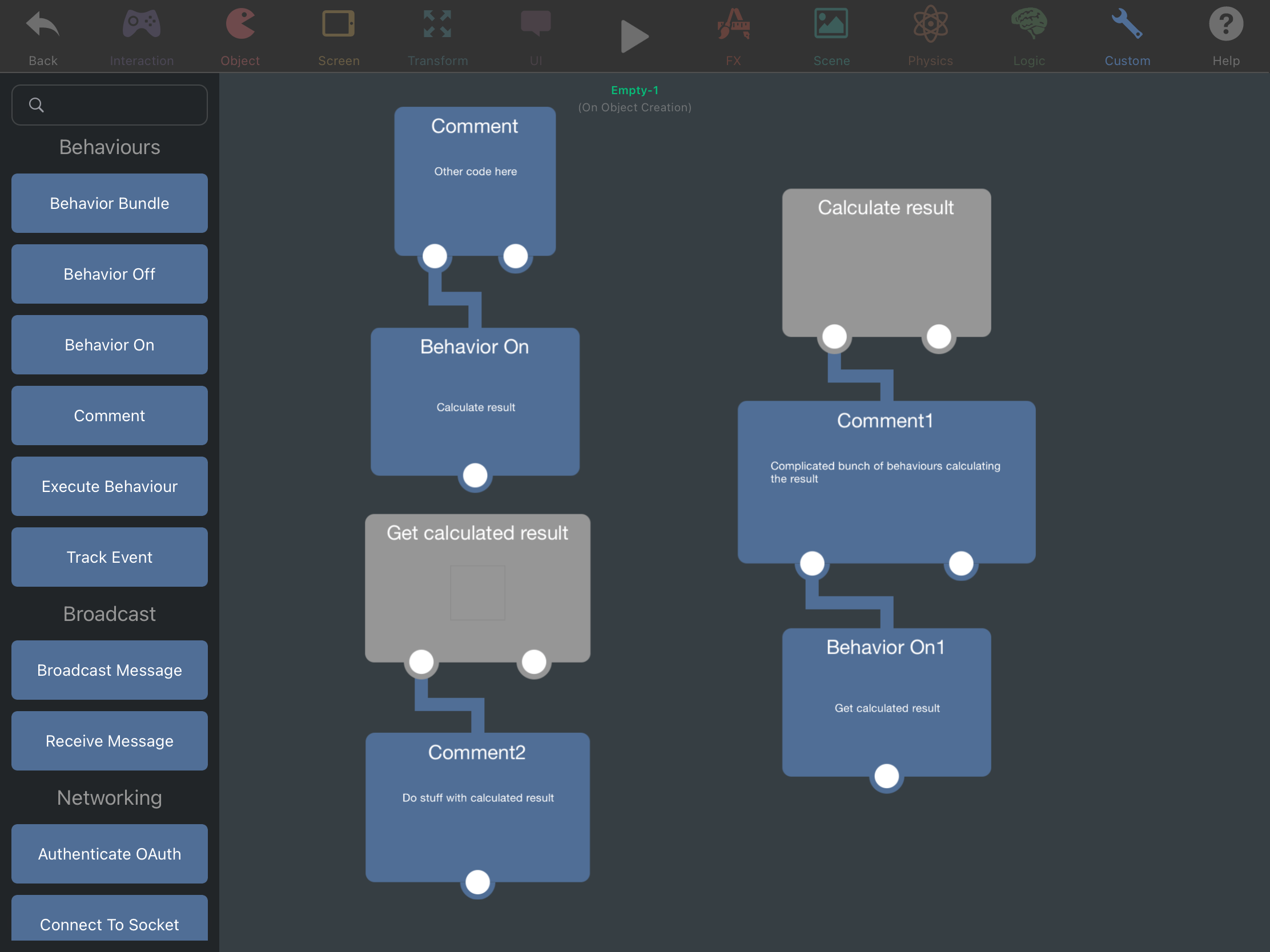Add a Behavior Bundle block
The width and height of the screenshot is (1270, 952).
point(110,203)
